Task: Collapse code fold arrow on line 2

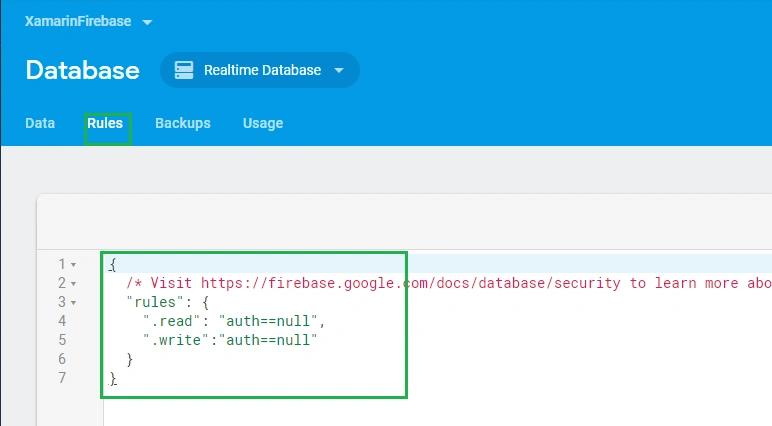Action: (73, 284)
